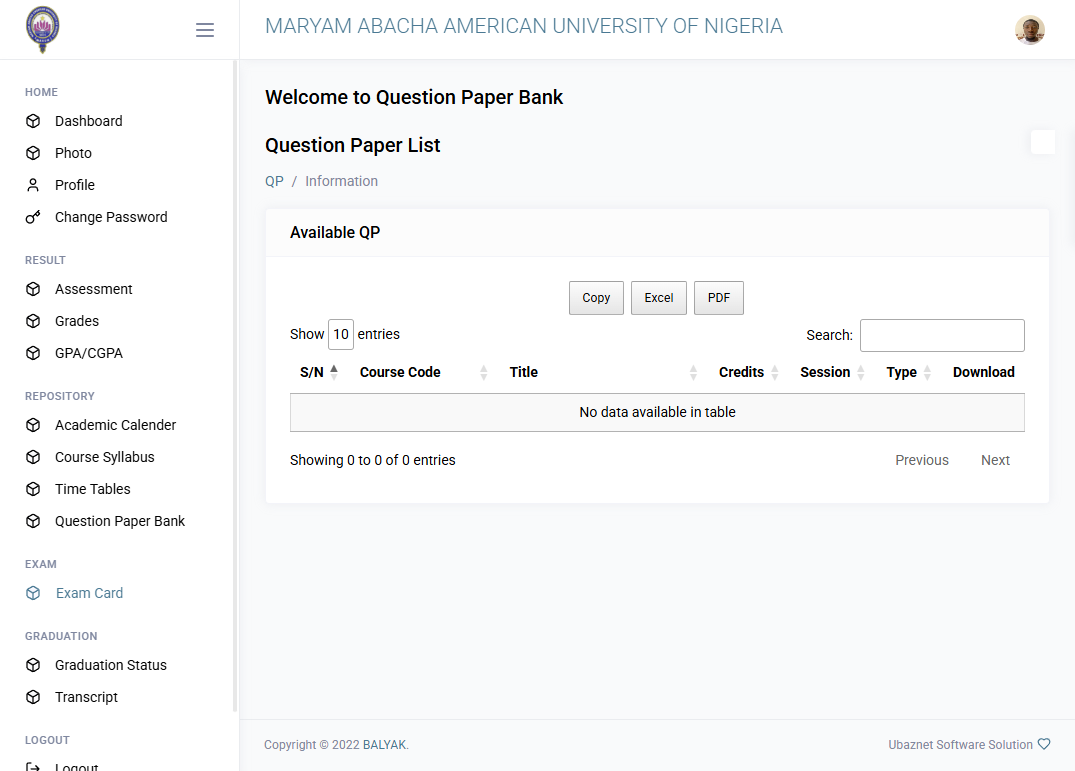Viewport: 1075px width, 771px height.
Task: Export the table to Excel
Action: pyautogui.click(x=659, y=298)
